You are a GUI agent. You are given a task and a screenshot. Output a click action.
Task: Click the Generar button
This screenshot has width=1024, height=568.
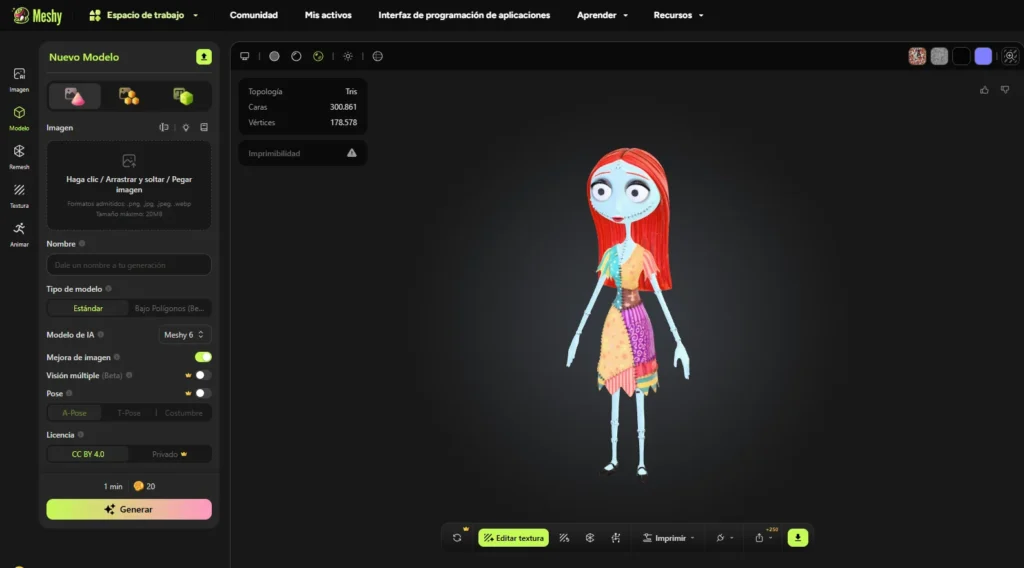point(129,509)
